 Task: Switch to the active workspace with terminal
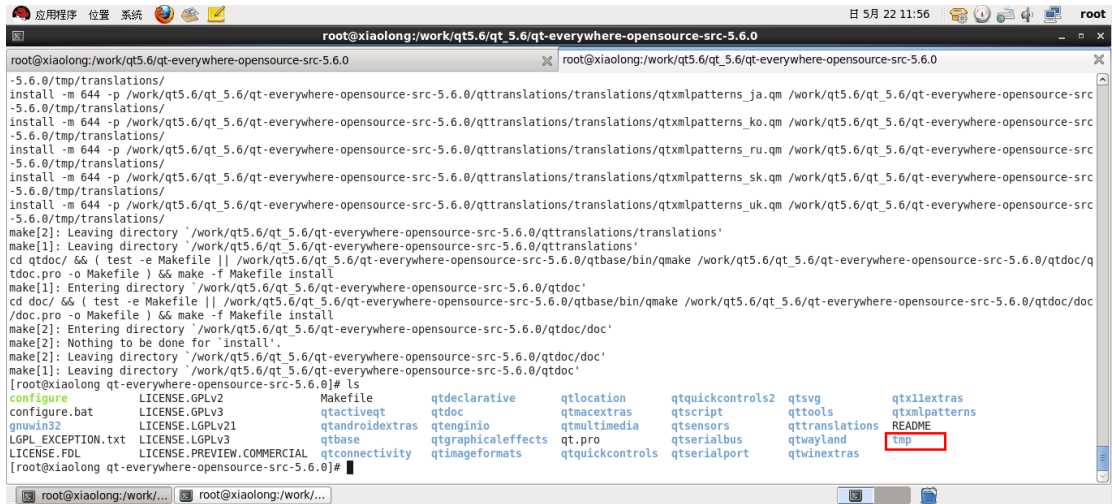pos(856,495)
